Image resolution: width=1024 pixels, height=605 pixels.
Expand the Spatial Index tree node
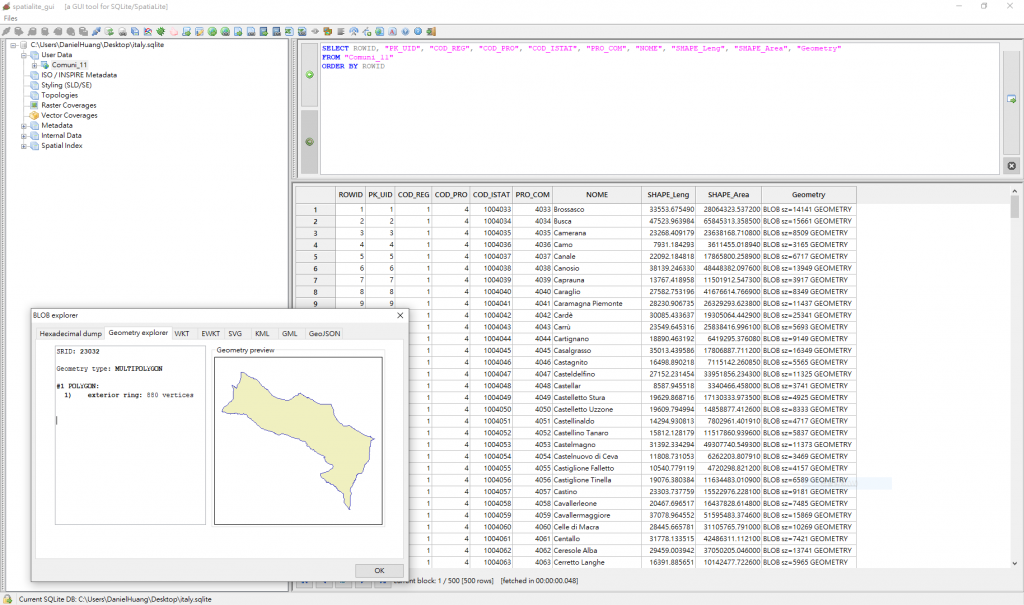[24, 146]
